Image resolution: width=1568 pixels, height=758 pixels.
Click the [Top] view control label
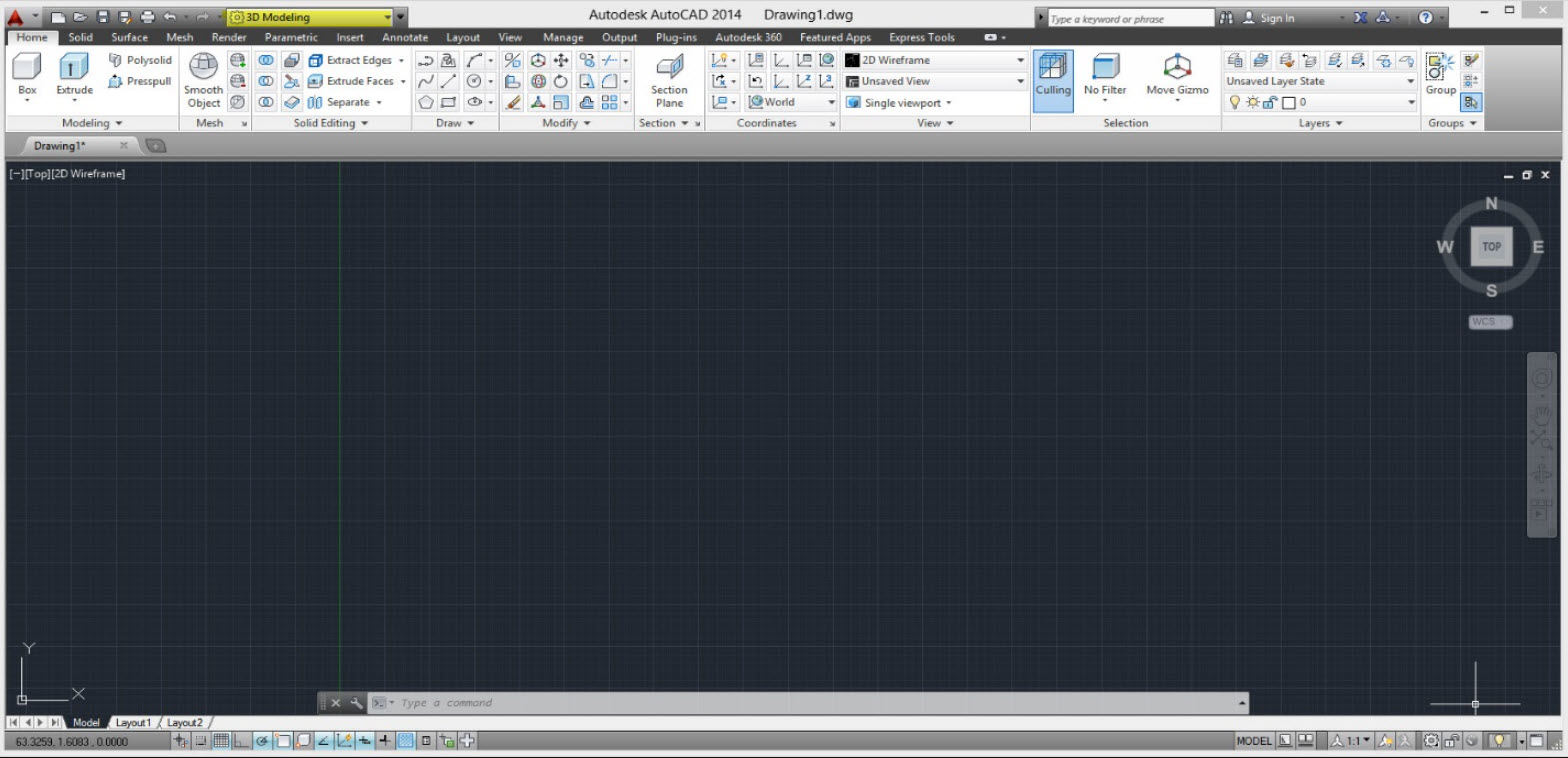click(x=37, y=174)
